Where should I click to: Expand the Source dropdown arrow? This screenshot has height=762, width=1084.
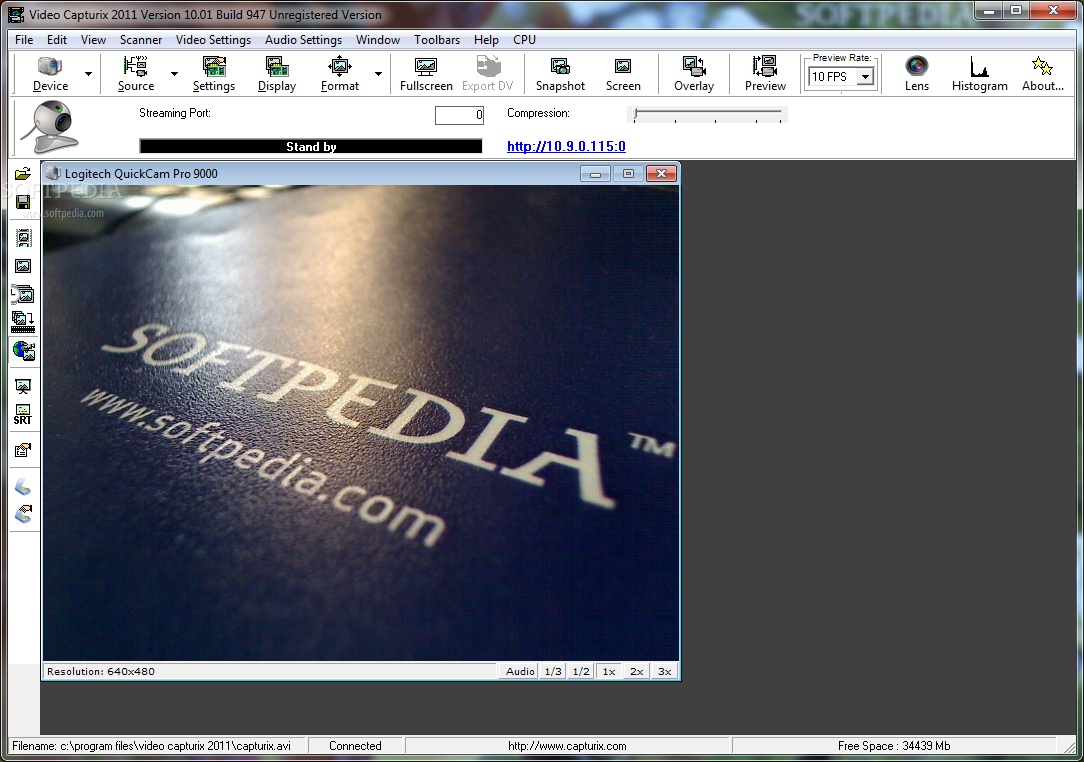tap(174, 74)
